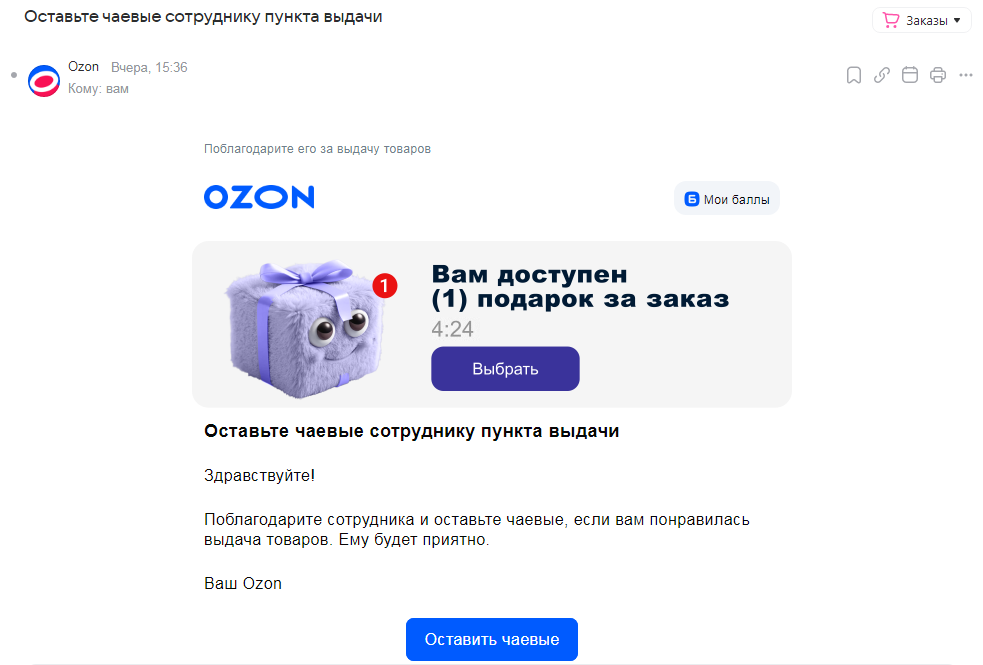Screen dimensions: 983x665
Task: Click the blue "Оставить чаевые" button
Action: (492, 639)
